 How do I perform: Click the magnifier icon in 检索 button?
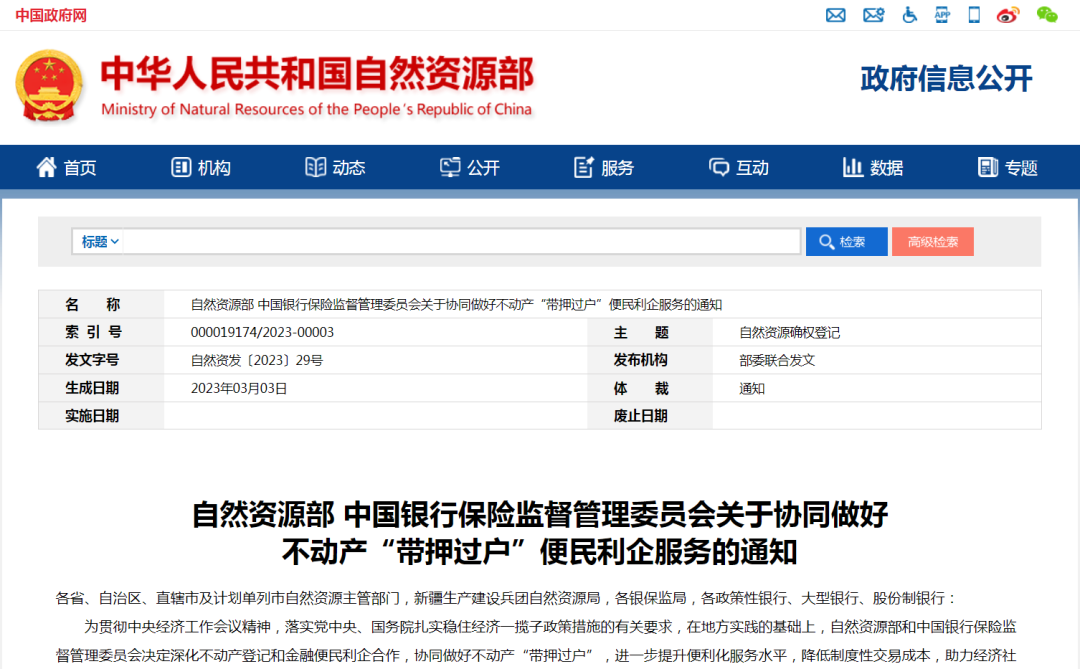pos(827,242)
